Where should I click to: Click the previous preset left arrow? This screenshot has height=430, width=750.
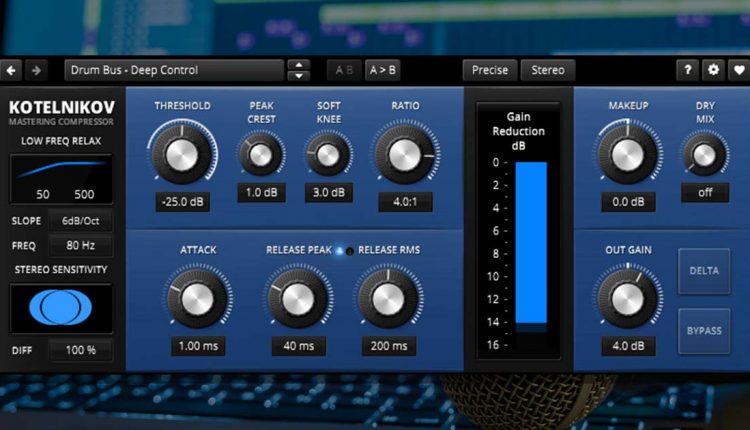[x=11, y=70]
